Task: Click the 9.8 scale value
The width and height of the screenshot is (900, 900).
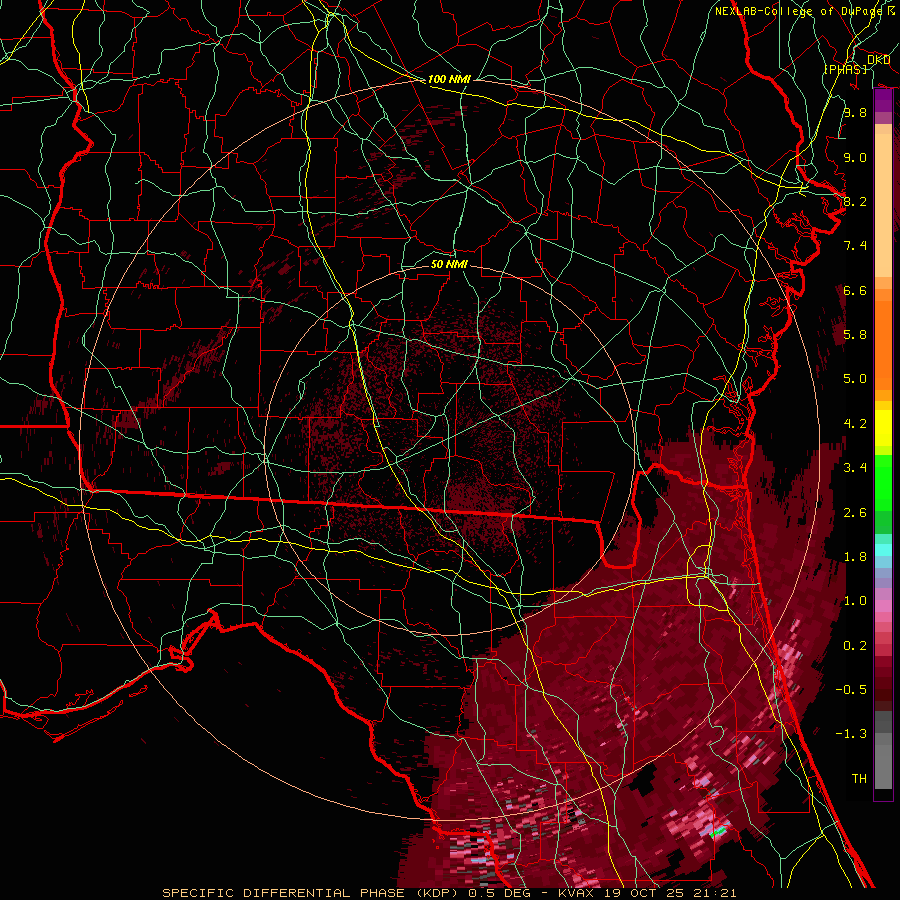Action: tap(855, 113)
